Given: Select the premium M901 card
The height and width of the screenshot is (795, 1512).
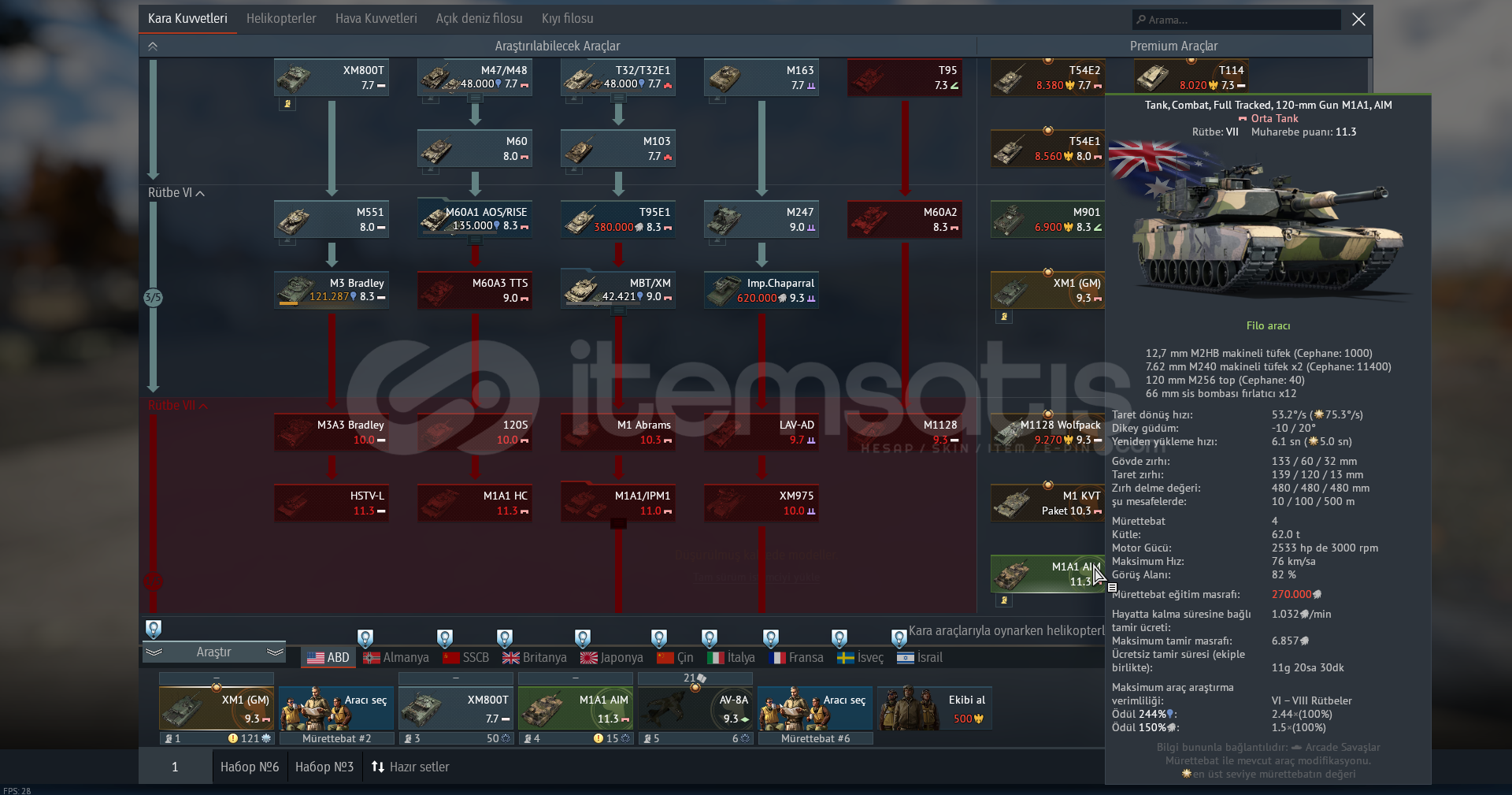Looking at the screenshot, I should (1048, 219).
